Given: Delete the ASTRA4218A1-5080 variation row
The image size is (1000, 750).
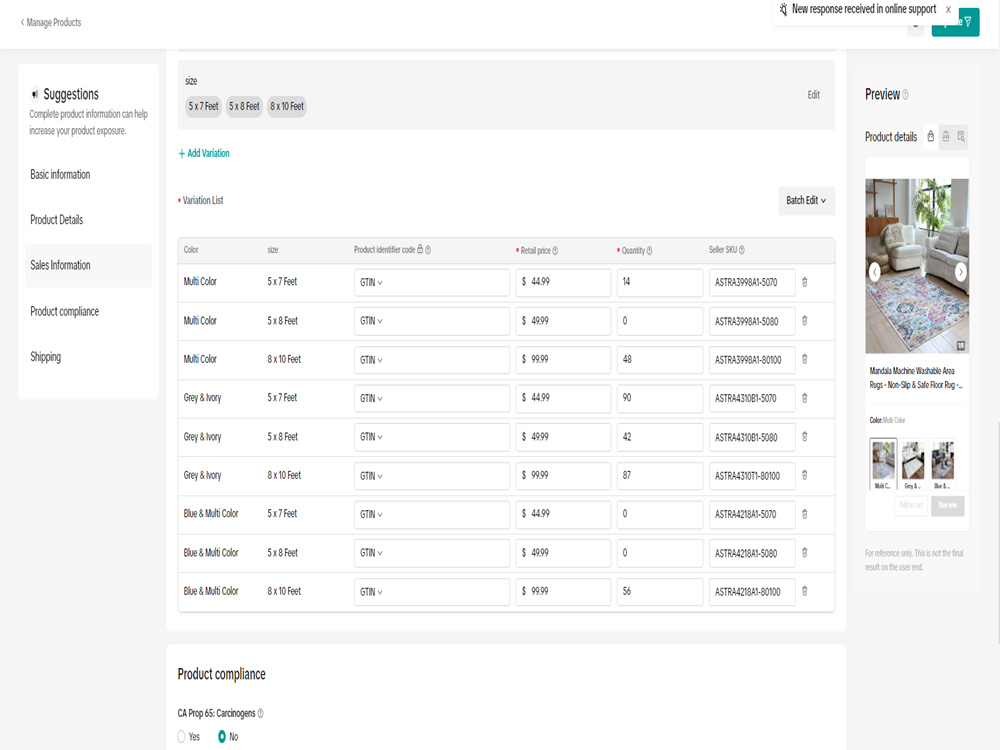Looking at the screenshot, I should [804, 553].
